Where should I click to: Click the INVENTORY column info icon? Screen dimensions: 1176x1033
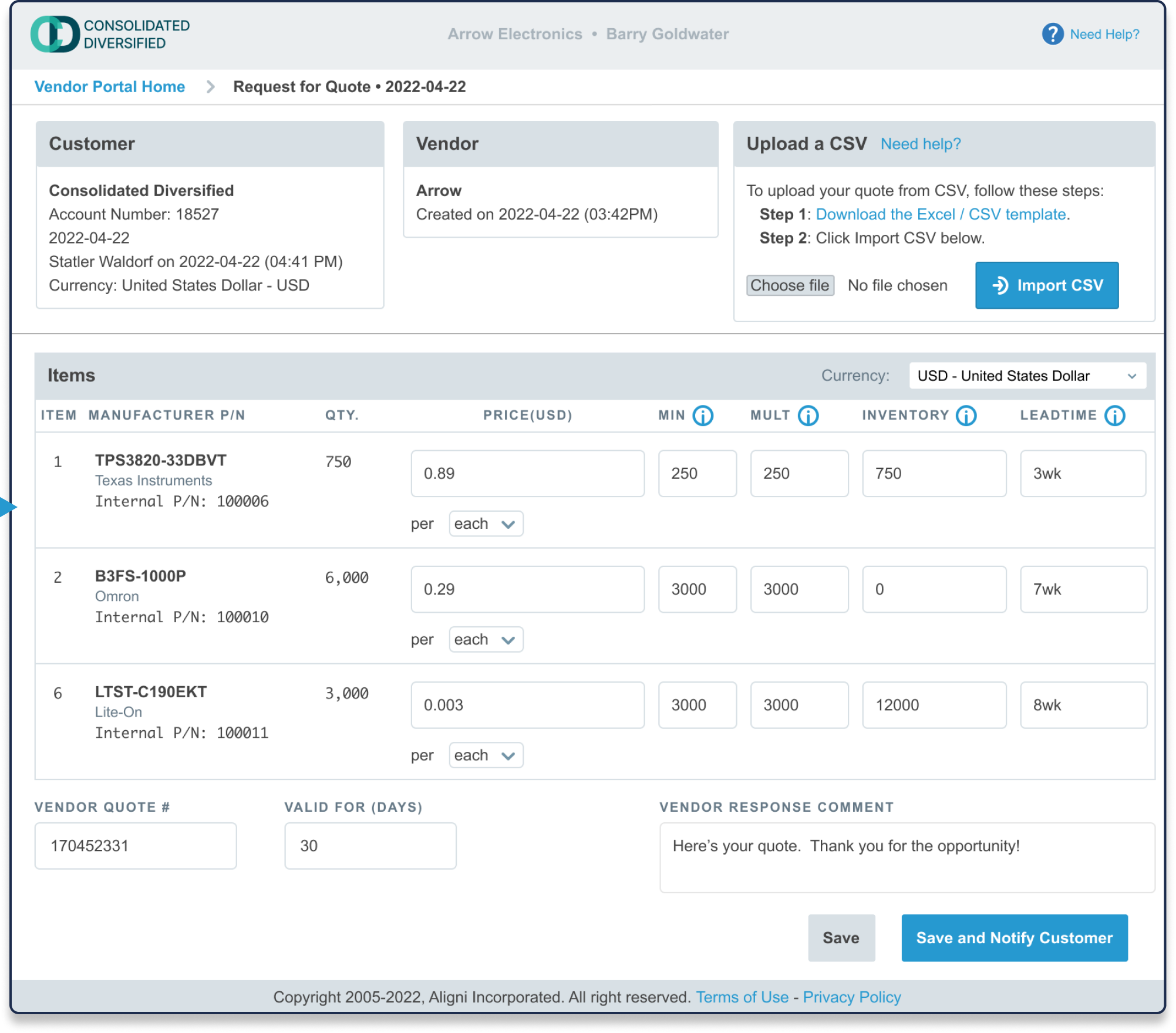[x=966, y=416]
